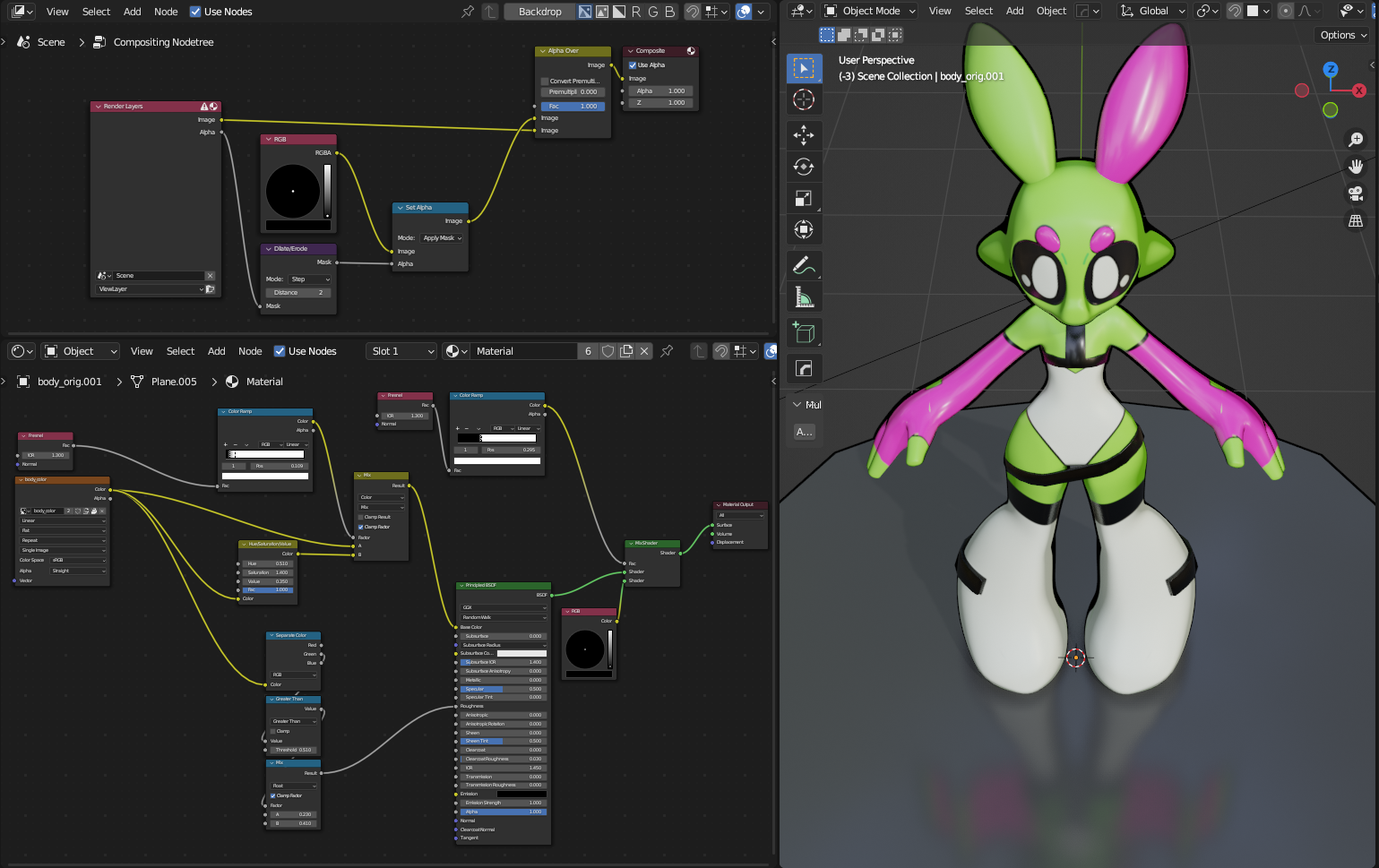Open the Object menu in the 3D viewport
1379x868 pixels.
pyautogui.click(x=1051, y=11)
